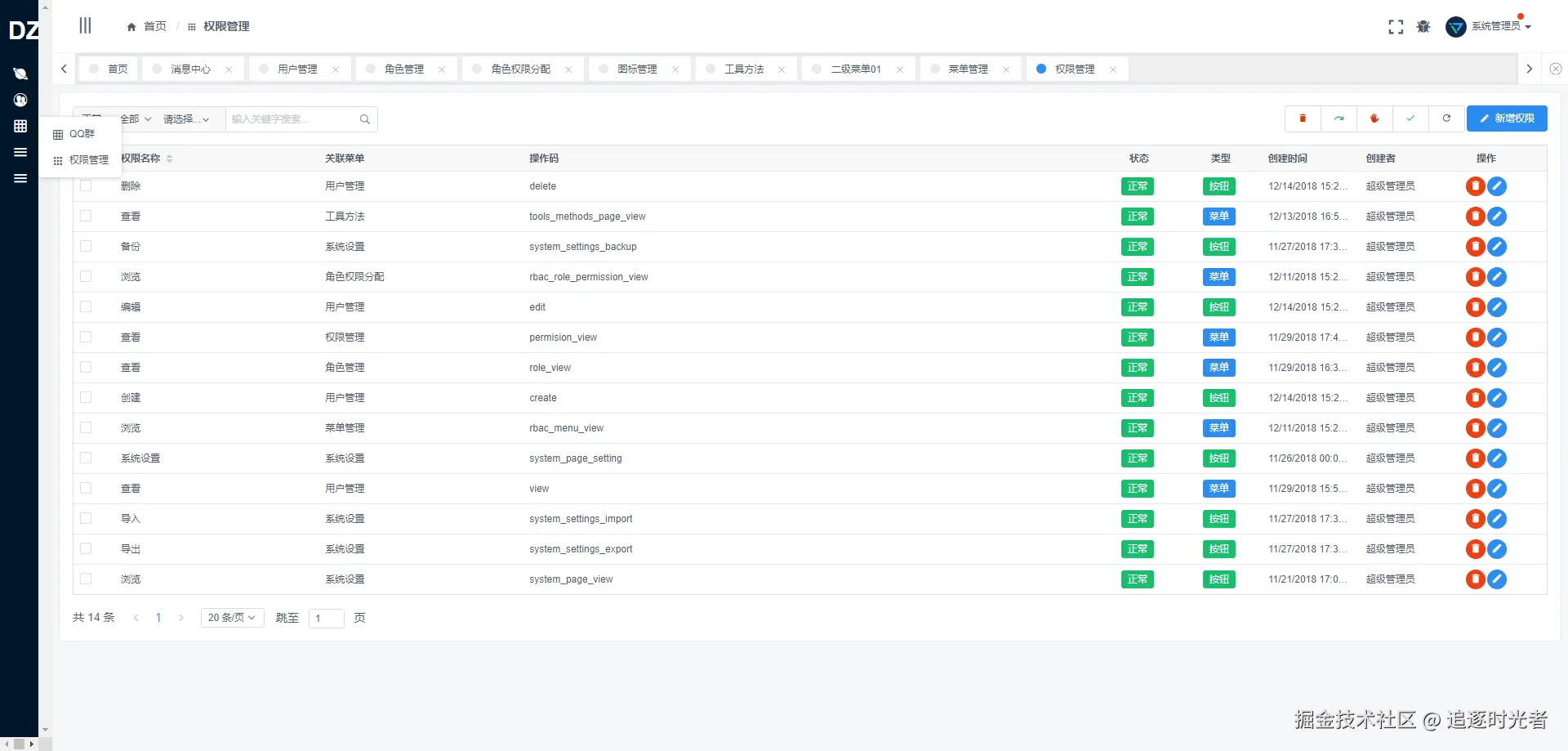
Task: Click the green checkmark enable toolbar icon
Action: 1410,118
